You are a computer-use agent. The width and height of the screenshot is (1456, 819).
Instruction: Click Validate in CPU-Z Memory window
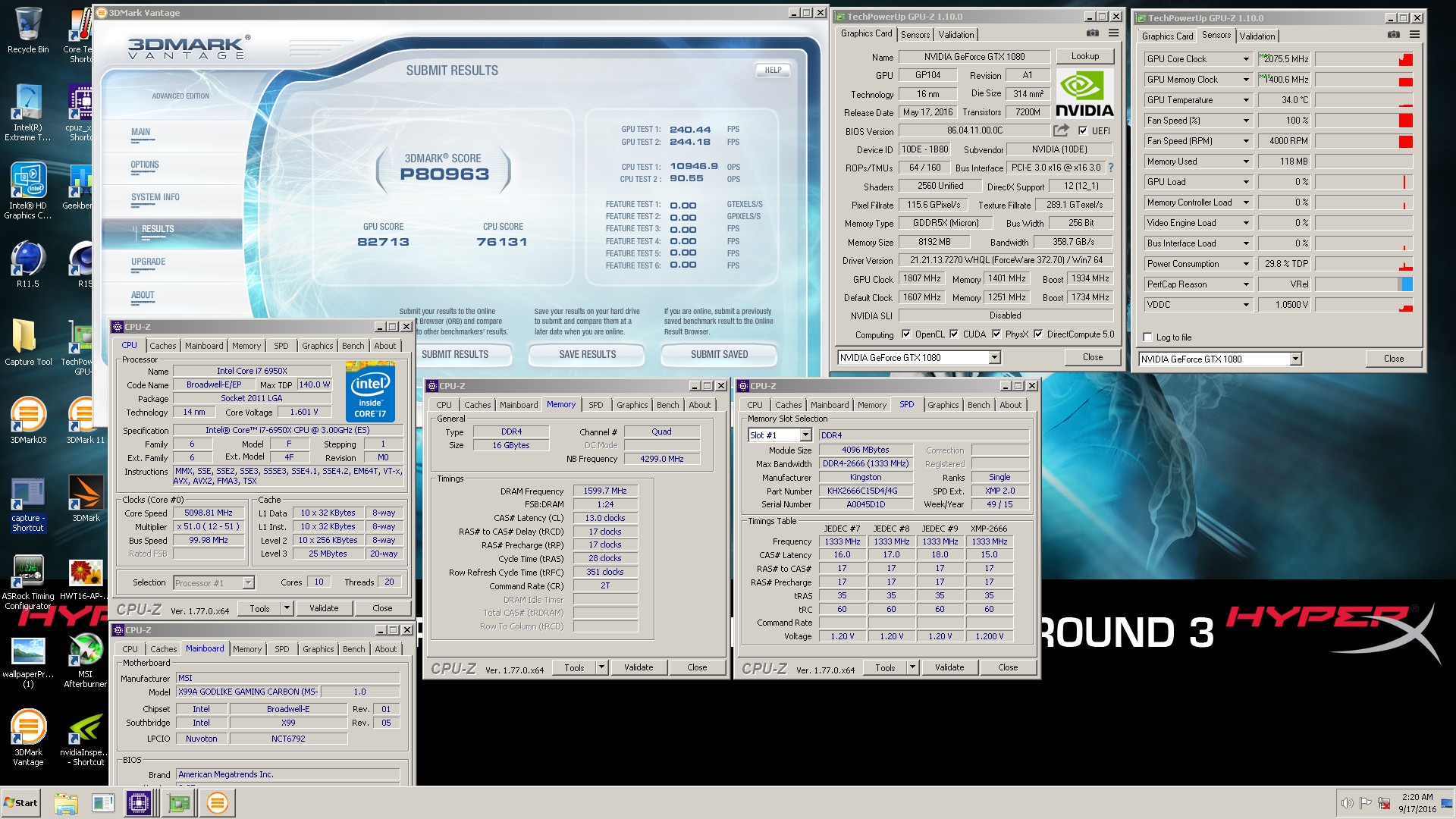coord(639,667)
